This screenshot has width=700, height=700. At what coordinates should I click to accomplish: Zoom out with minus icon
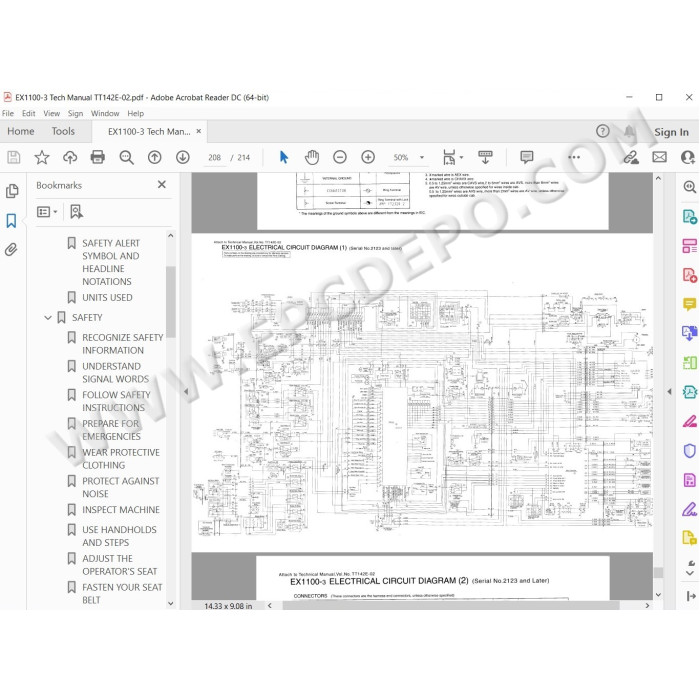(340, 157)
